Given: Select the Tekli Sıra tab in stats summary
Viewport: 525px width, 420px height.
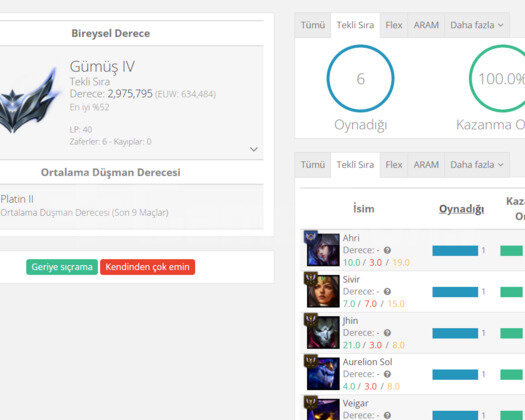Looking at the screenshot, I should (x=355, y=25).
